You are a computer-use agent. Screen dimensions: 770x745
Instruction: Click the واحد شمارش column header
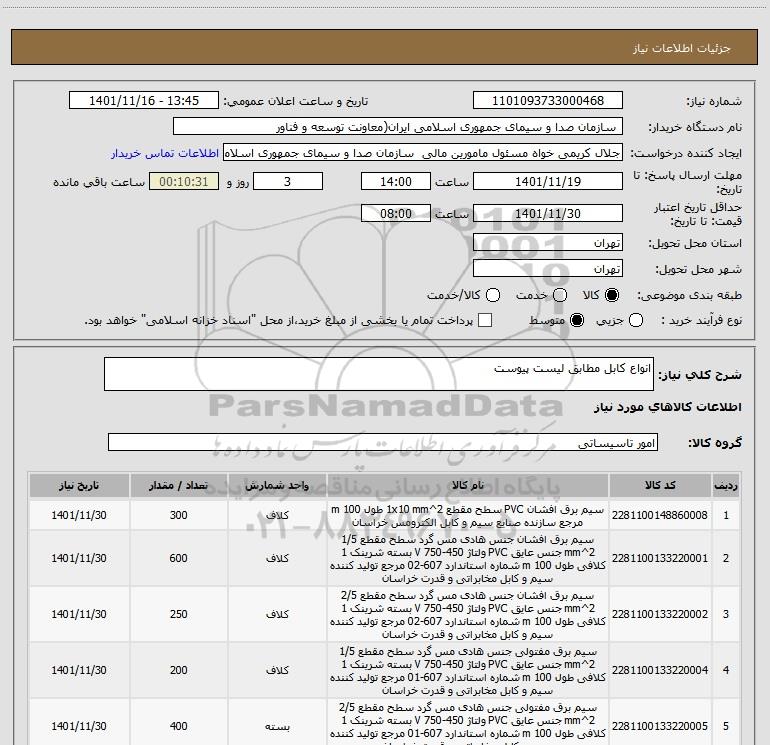(x=277, y=485)
